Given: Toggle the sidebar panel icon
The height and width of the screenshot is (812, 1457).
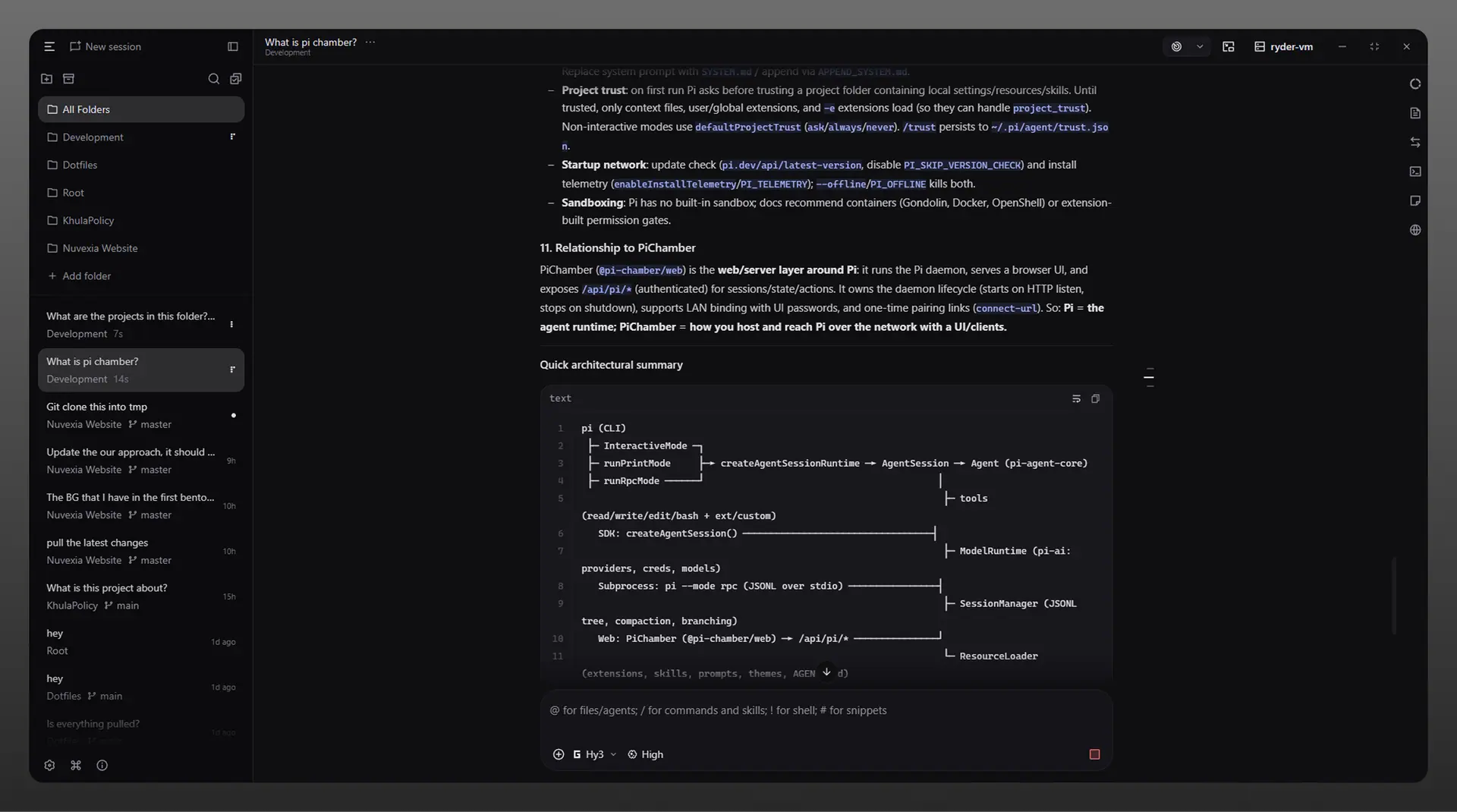Looking at the screenshot, I should pos(233,46).
